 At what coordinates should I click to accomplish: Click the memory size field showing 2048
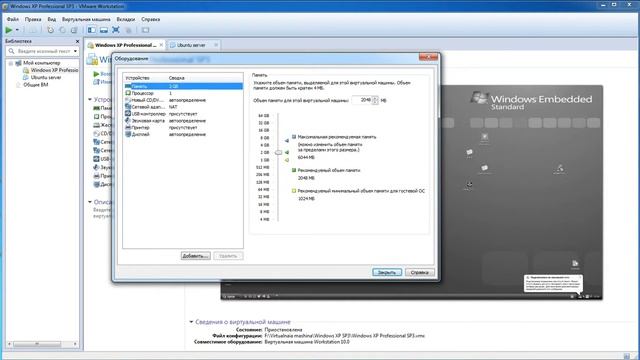[x=362, y=100]
